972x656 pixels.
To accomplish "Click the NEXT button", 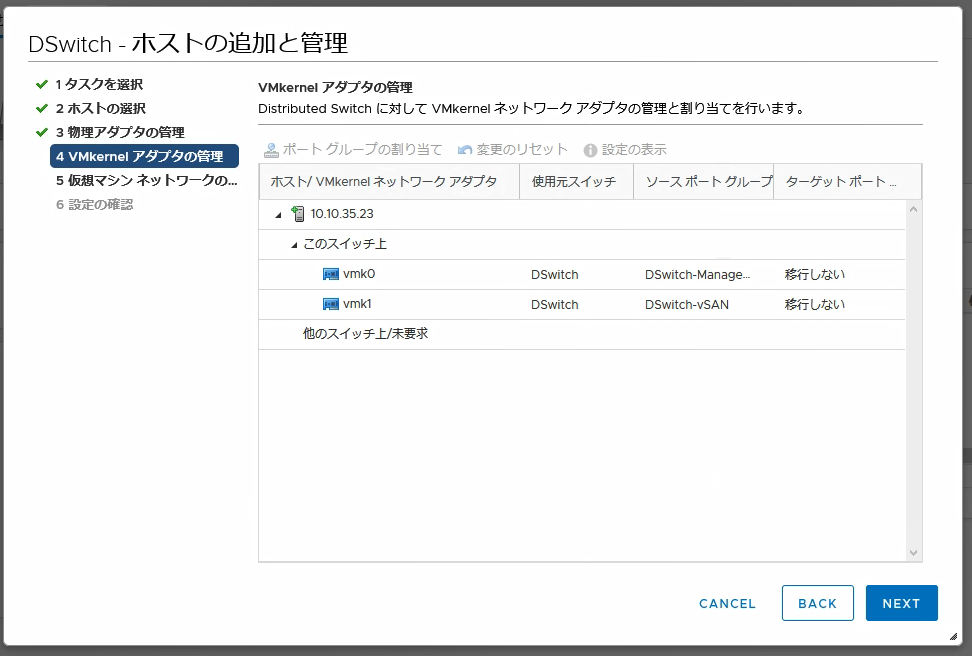I will tap(901, 603).
